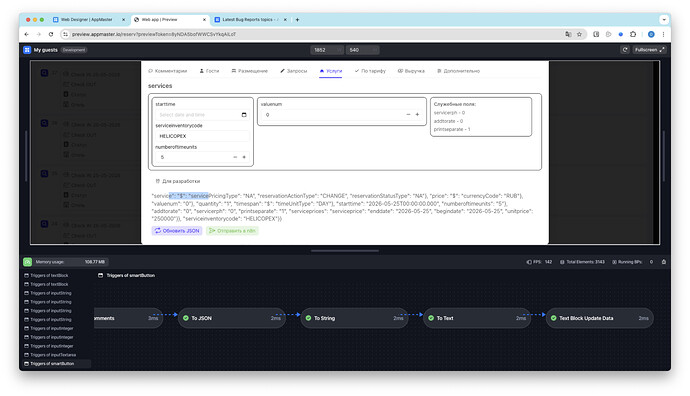Viewport: 690px width, 396px height.
Task: Reload the browser page
Action: 51,34
